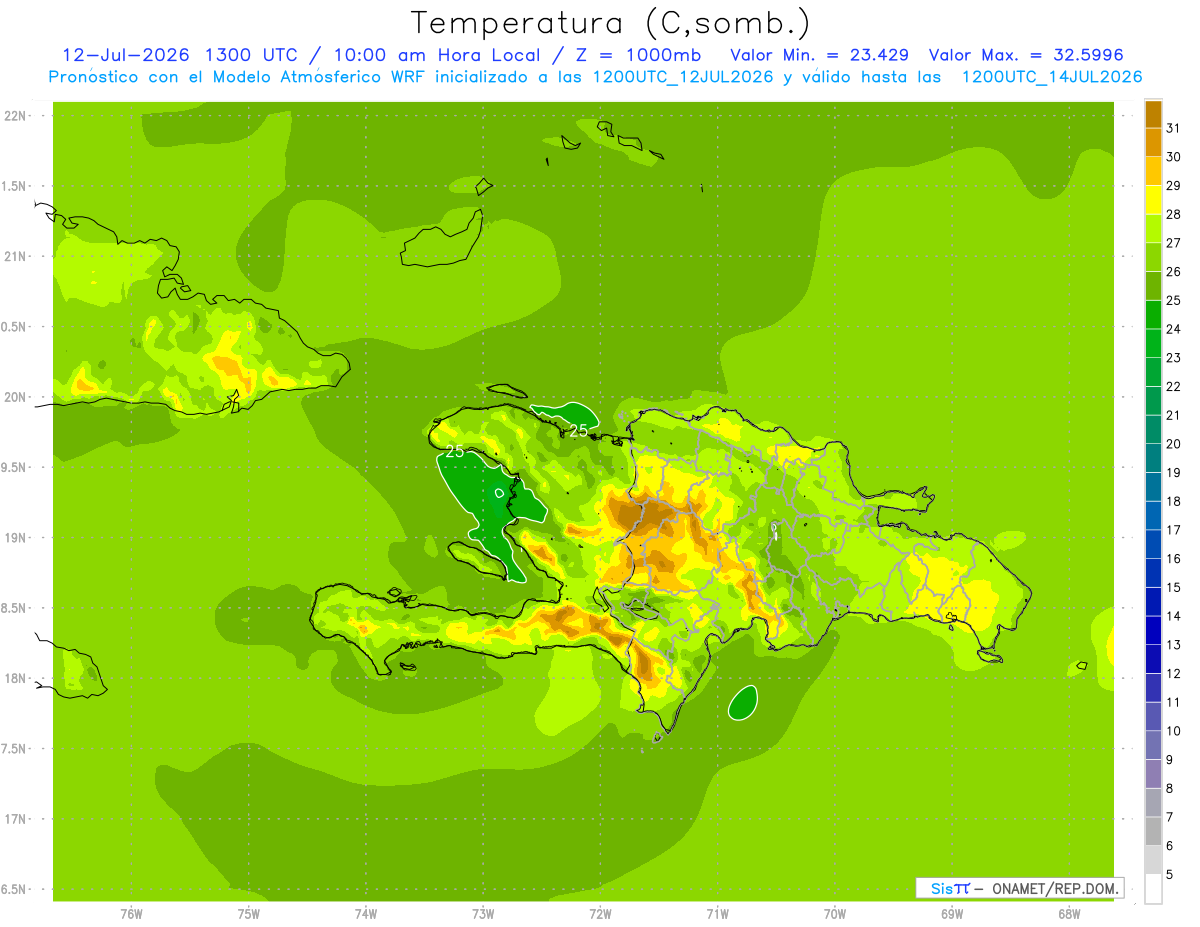Screen dimensions: 1200x927
Task: Pick the legend color between 30 and 31
Action: pyautogui.click(x=1153, y=142)
